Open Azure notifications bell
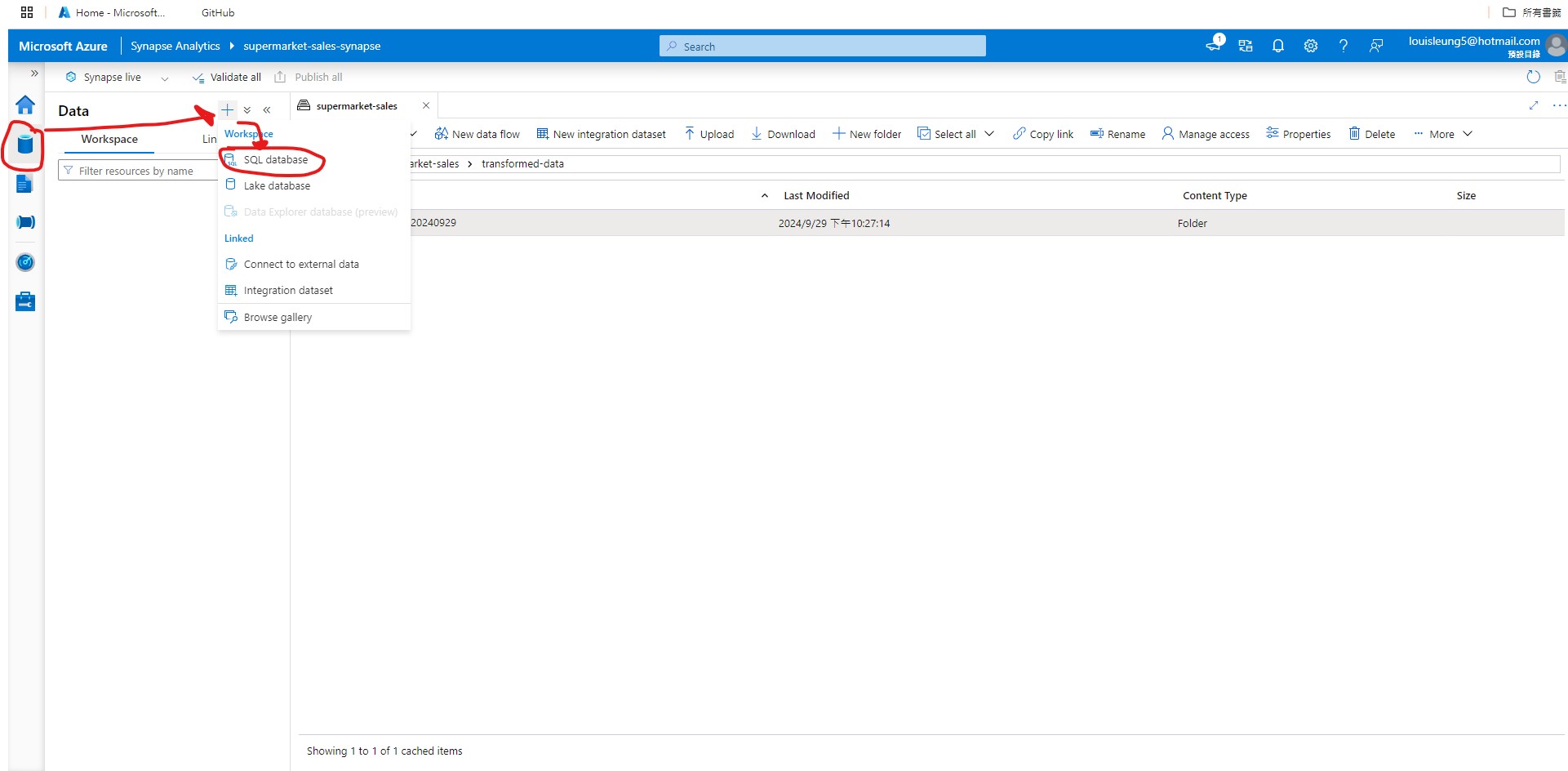Viewport: 1568px width, 771px height. 1278,46
